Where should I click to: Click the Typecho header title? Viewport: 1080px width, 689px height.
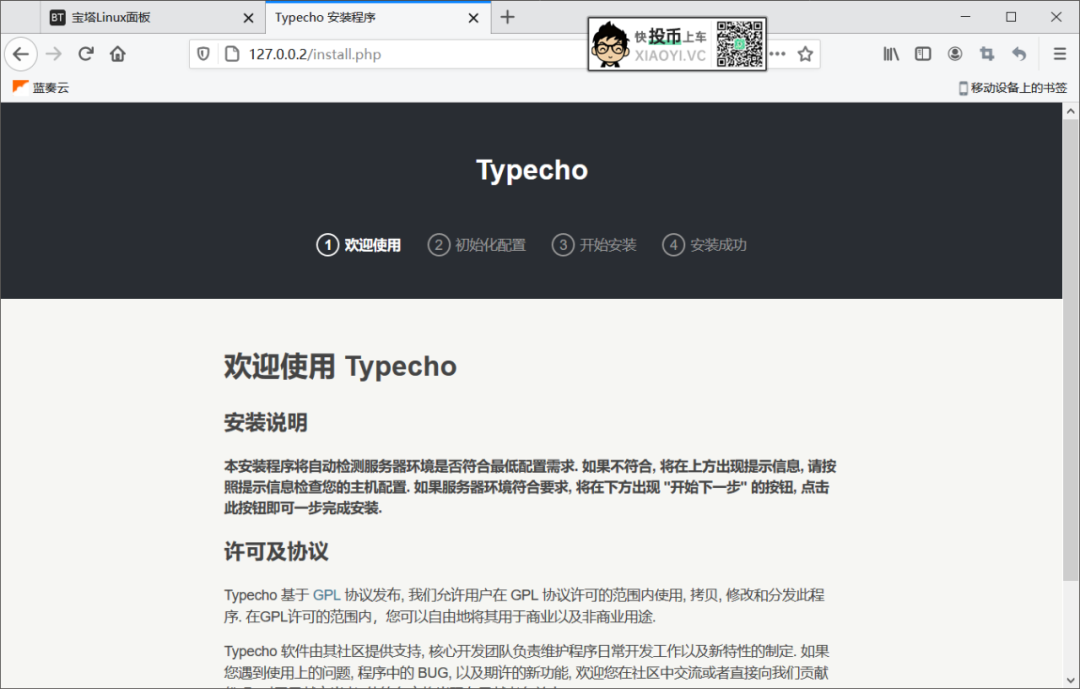[x=532, y=169]
